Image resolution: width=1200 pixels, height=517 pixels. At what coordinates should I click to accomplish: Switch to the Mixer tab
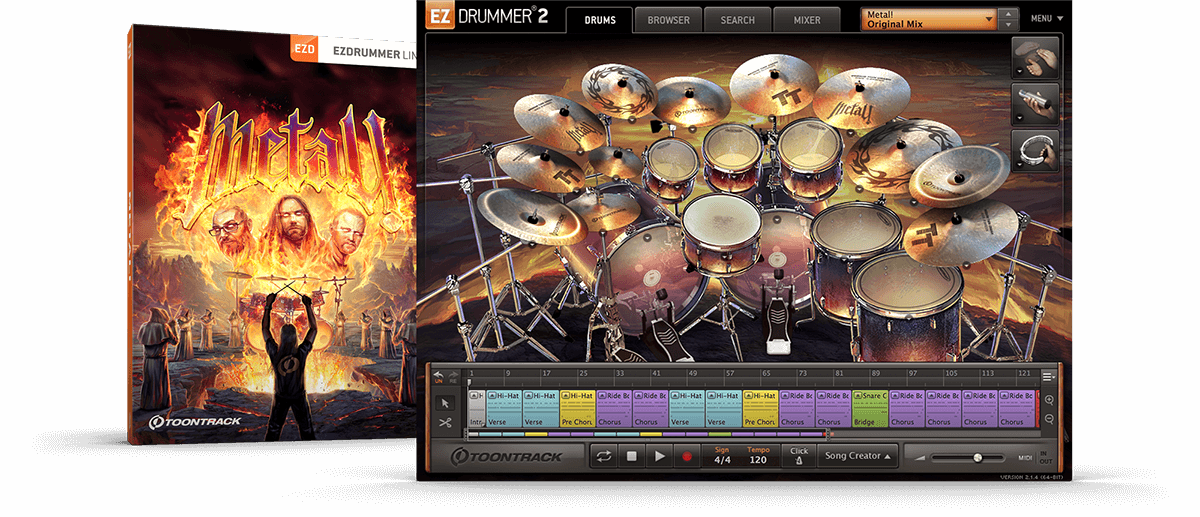point(807,20)
